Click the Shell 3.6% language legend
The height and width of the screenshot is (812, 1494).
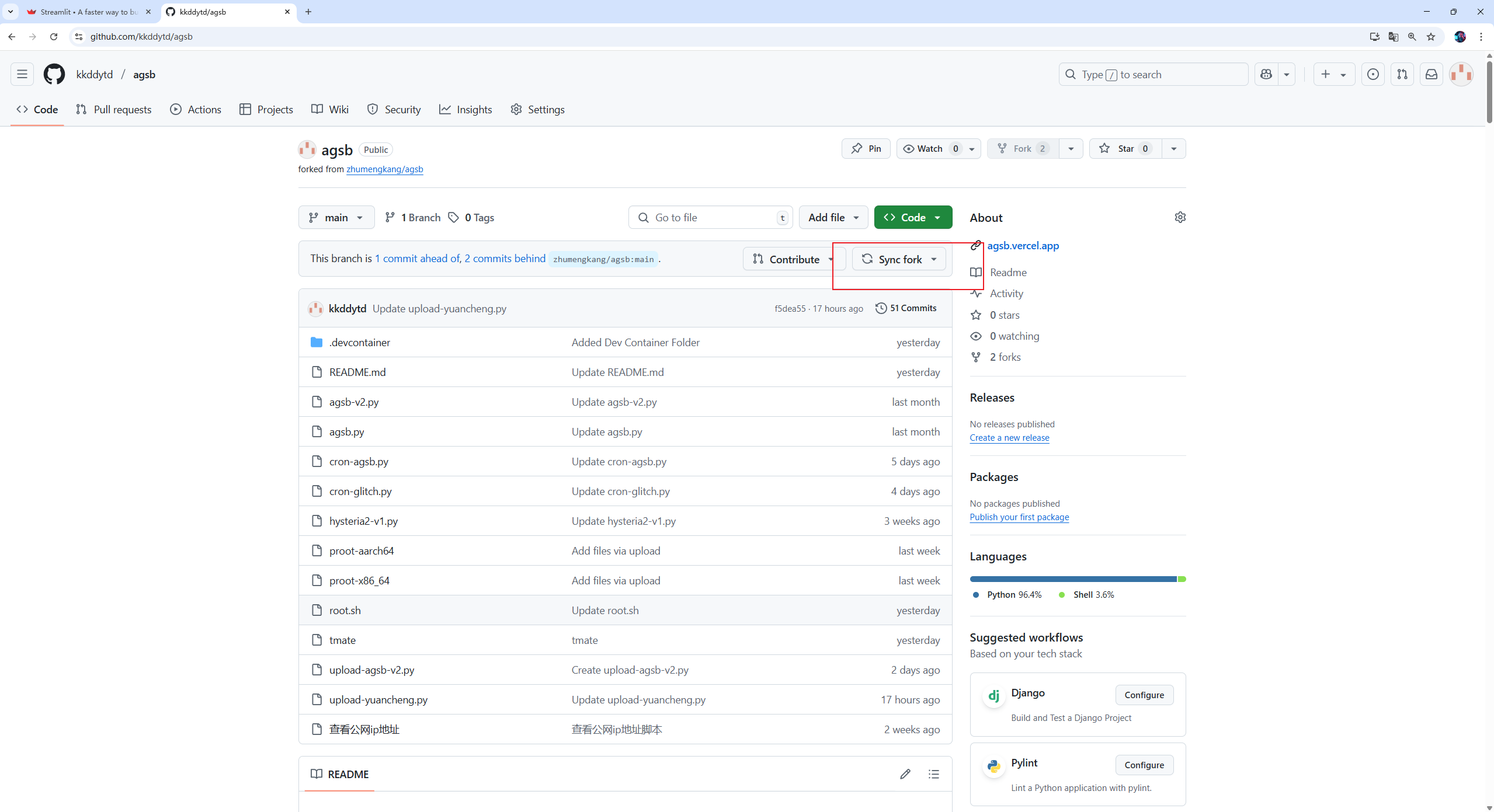click(1086, 594)
